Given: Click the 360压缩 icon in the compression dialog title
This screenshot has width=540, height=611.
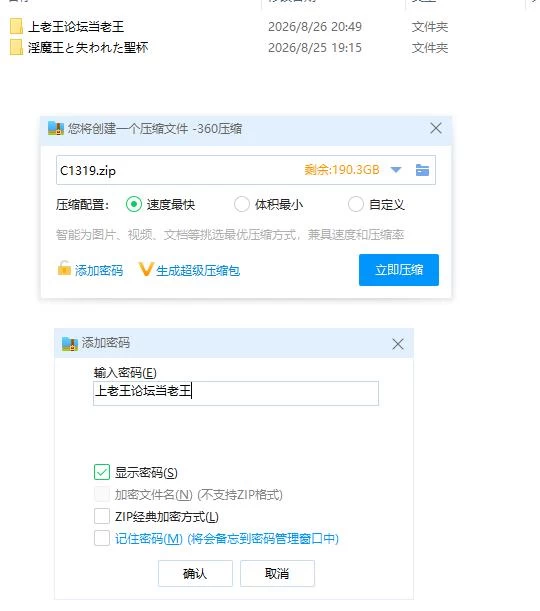Looking at the screenshot, I should tap(56, 128).
